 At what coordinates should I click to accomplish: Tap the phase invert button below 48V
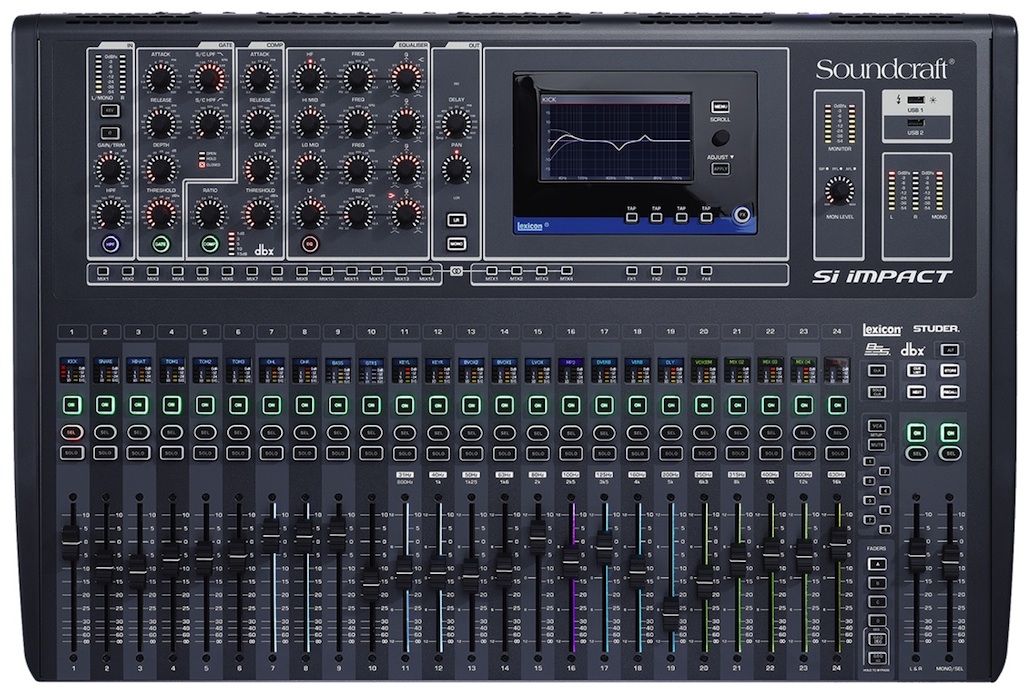(x=110, y=133)
